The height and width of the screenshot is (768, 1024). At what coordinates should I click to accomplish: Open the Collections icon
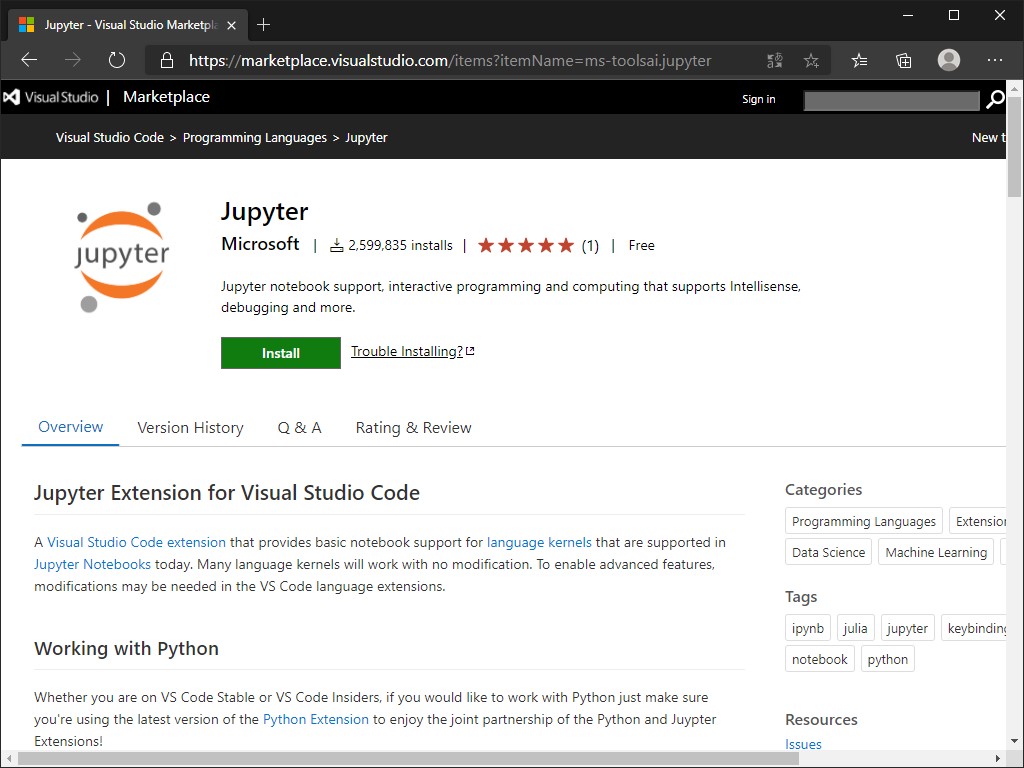pos(903,60)
